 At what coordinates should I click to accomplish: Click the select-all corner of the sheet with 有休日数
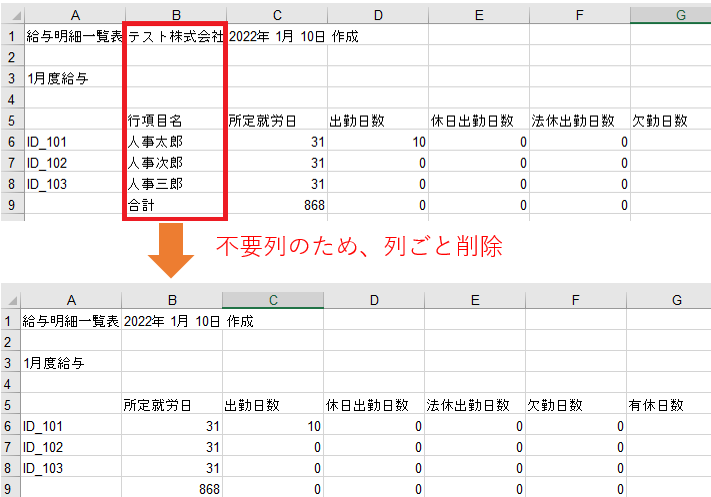click(x=11, y=300)
